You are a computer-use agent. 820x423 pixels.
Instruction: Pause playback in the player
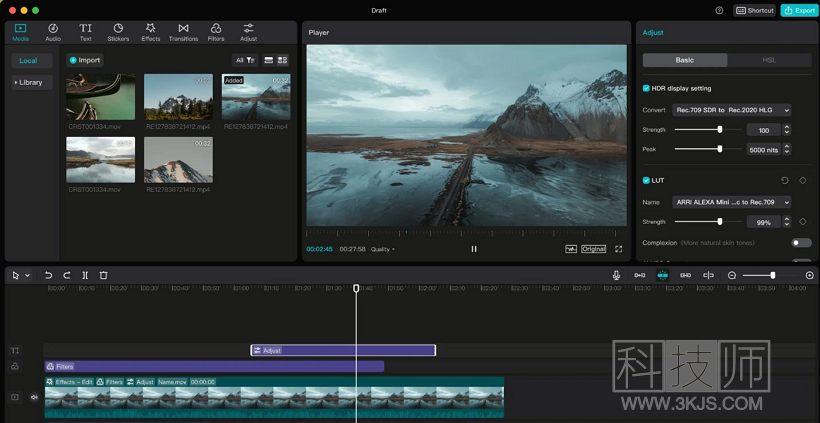pos(474,249)
